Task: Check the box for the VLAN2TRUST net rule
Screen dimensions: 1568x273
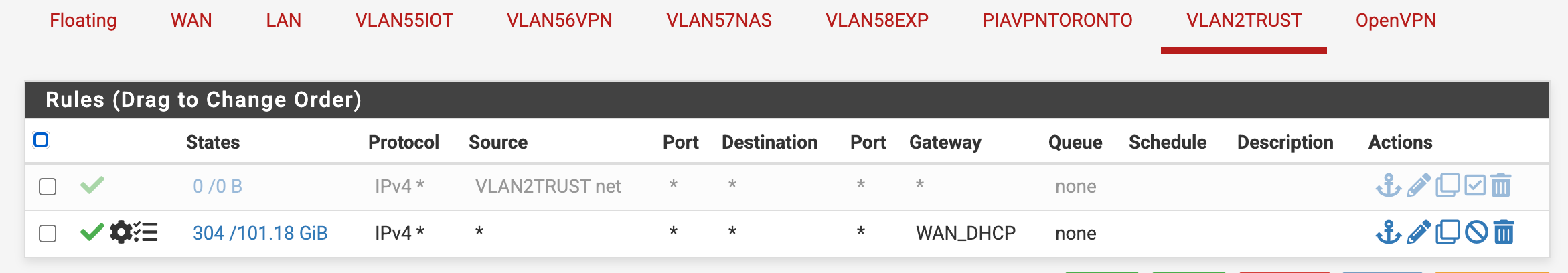Action: click(x=48, y=186)
